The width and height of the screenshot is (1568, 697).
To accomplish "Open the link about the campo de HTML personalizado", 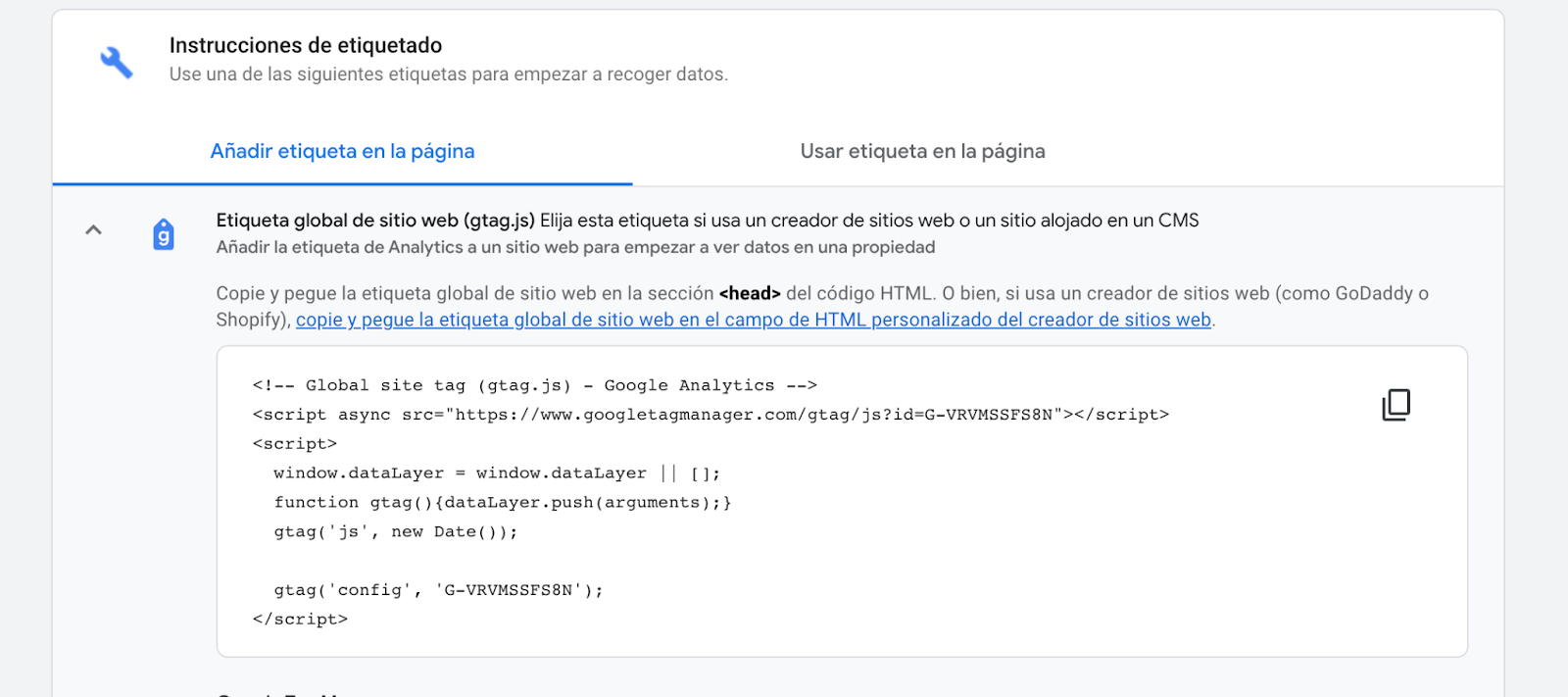I will point(753,321).
